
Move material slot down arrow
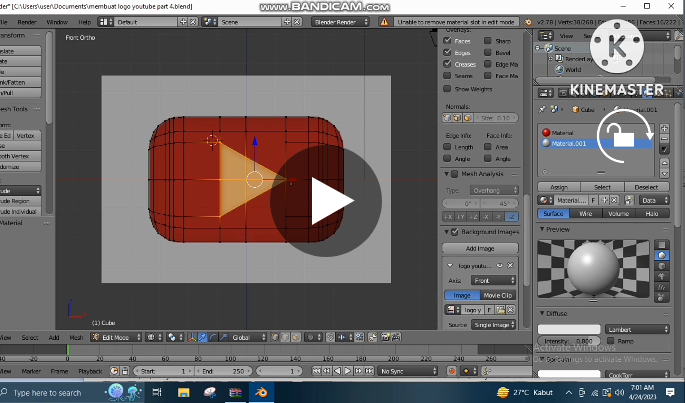[x=664, y=174]
